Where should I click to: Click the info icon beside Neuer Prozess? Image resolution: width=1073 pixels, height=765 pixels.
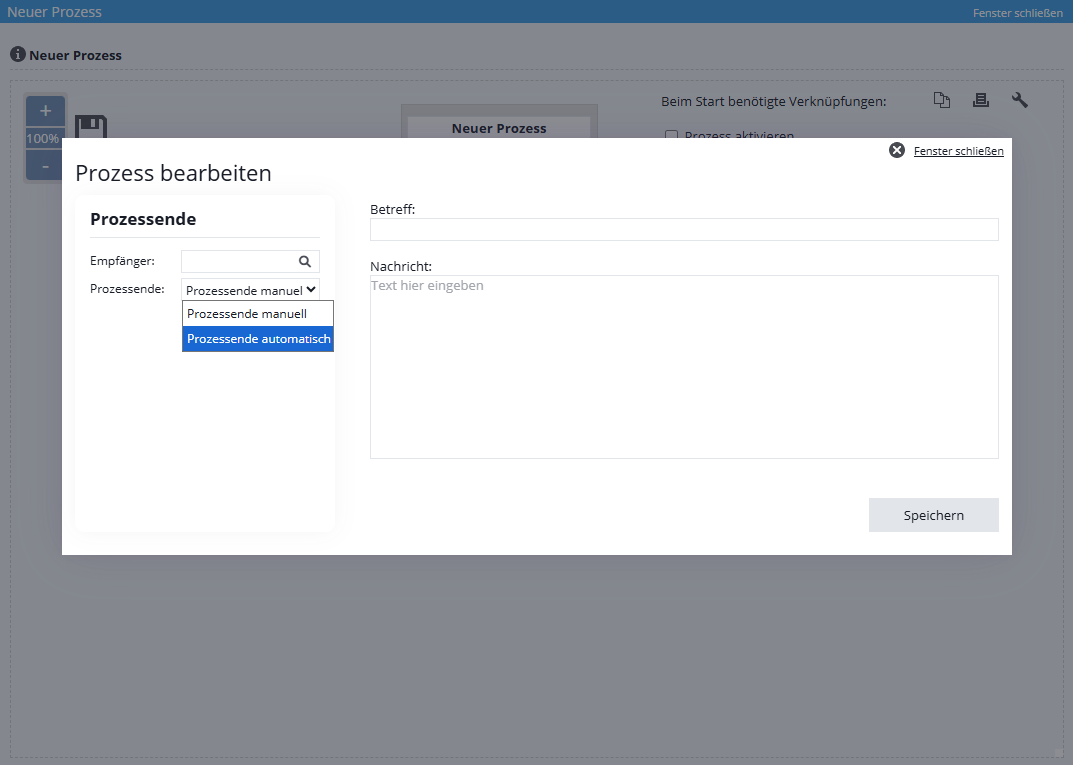tap(17, 54)
